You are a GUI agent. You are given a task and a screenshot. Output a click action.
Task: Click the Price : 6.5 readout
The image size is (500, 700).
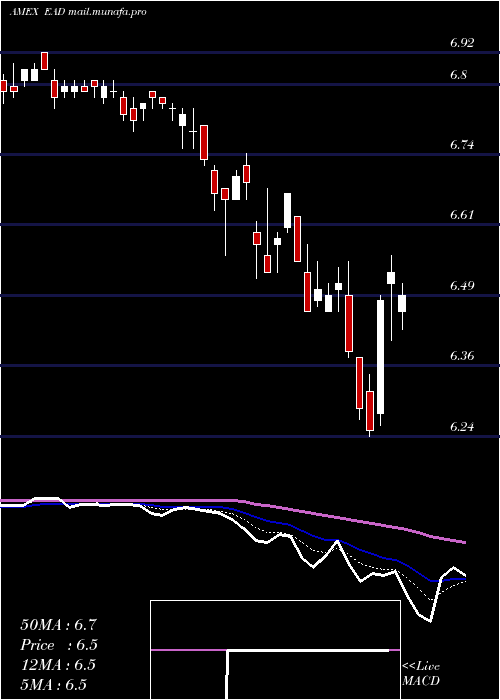(x=58, y=645)
